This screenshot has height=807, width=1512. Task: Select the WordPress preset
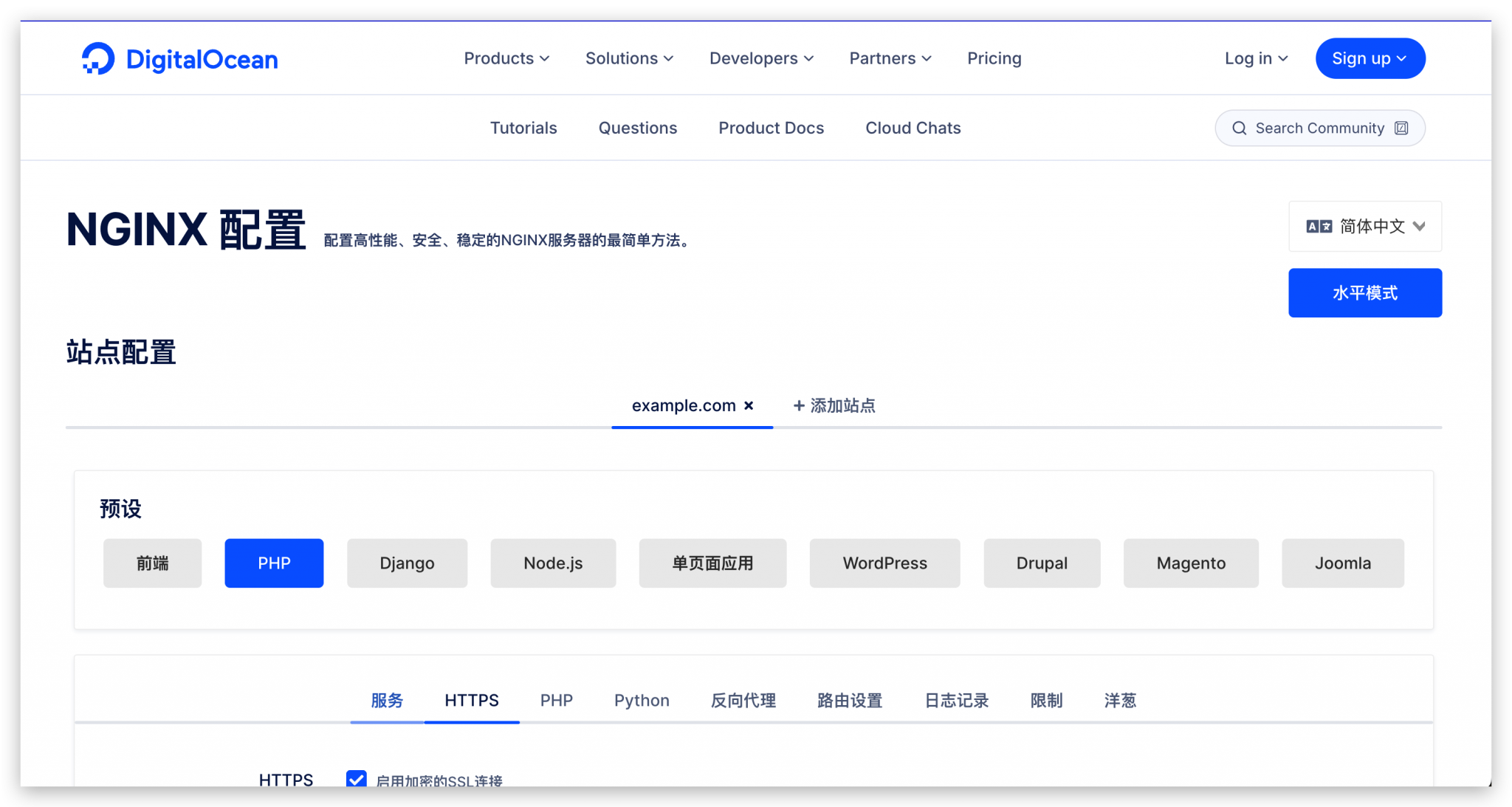(884, 563)
